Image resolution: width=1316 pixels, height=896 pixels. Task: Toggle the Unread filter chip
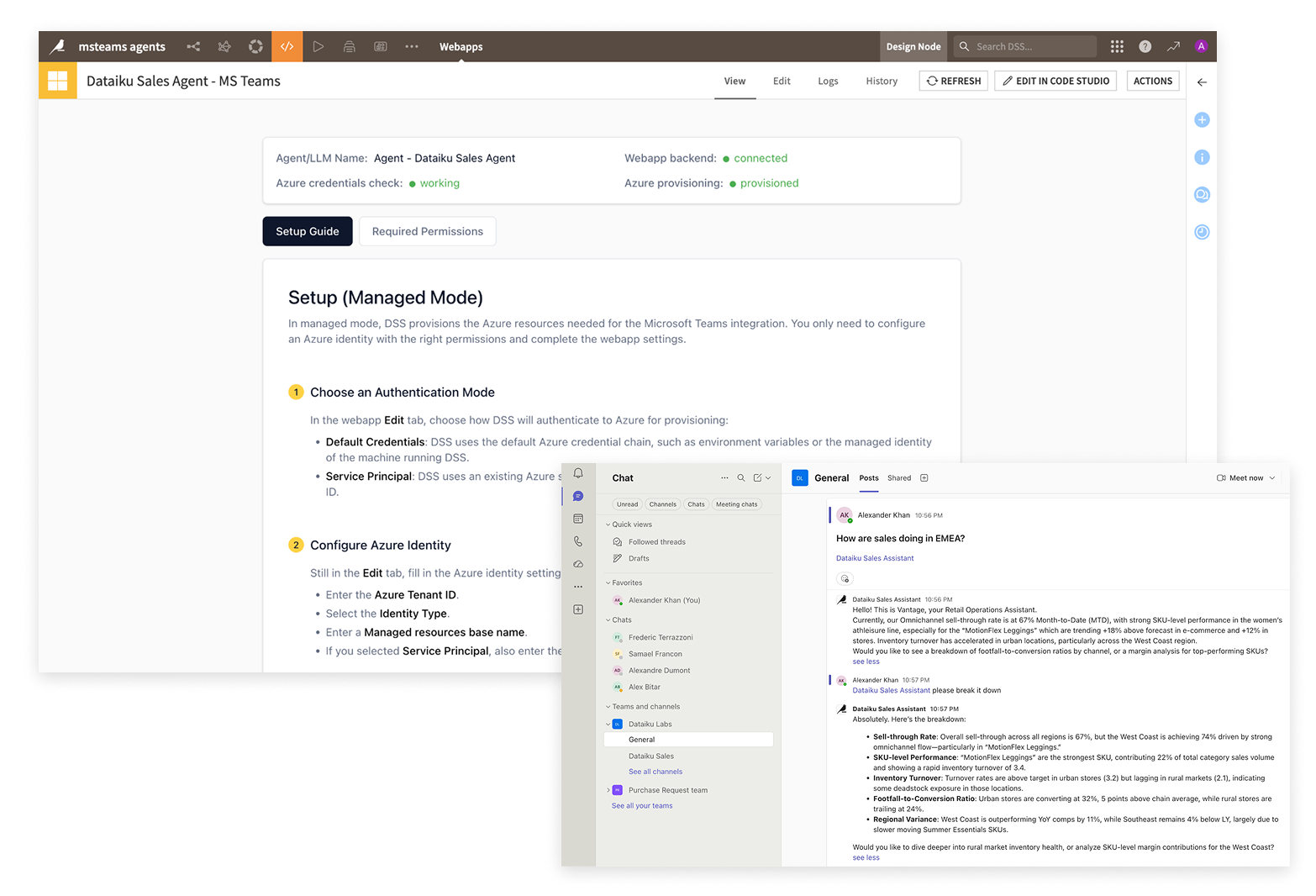pos(627,504)
